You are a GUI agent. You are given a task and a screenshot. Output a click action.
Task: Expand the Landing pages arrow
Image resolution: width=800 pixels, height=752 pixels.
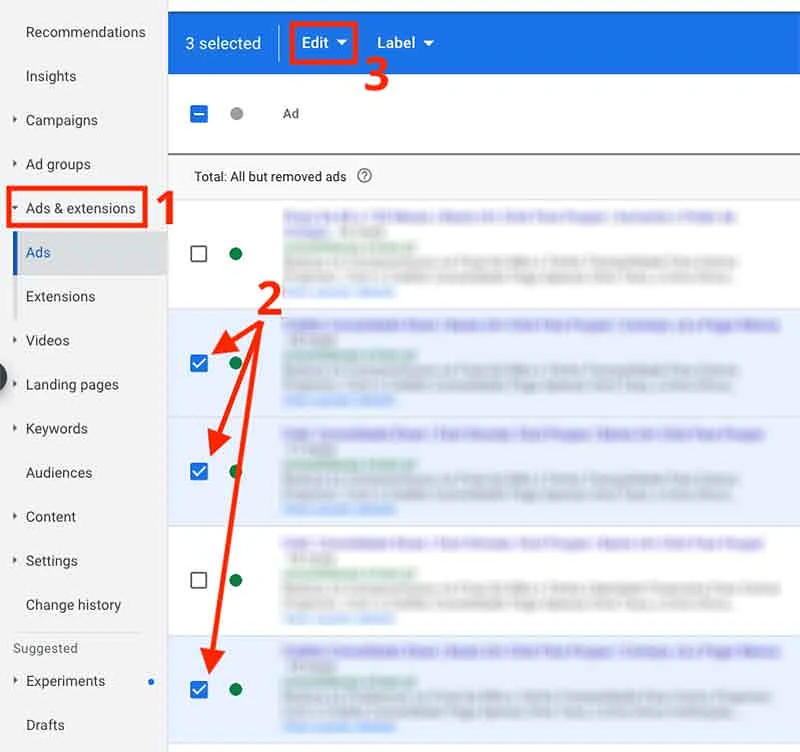(14, 384)
